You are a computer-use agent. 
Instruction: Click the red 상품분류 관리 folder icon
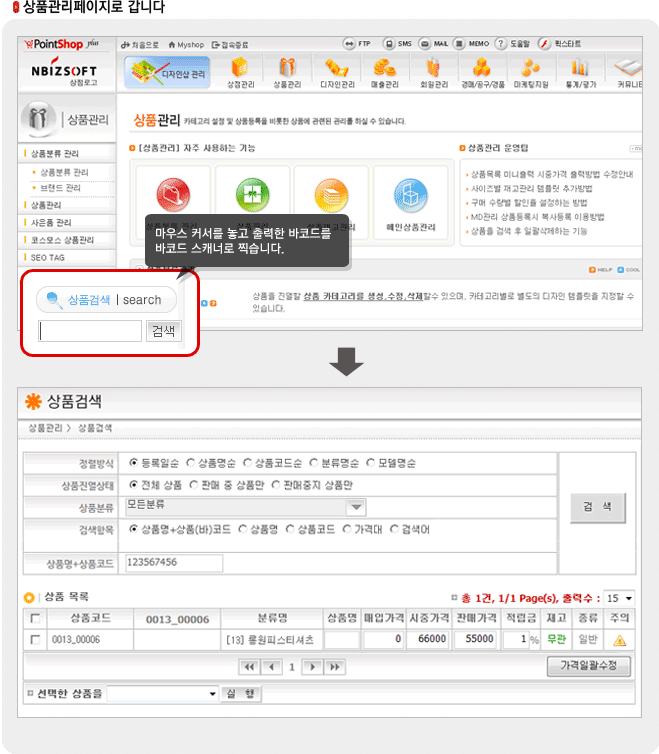coord(173,195)
